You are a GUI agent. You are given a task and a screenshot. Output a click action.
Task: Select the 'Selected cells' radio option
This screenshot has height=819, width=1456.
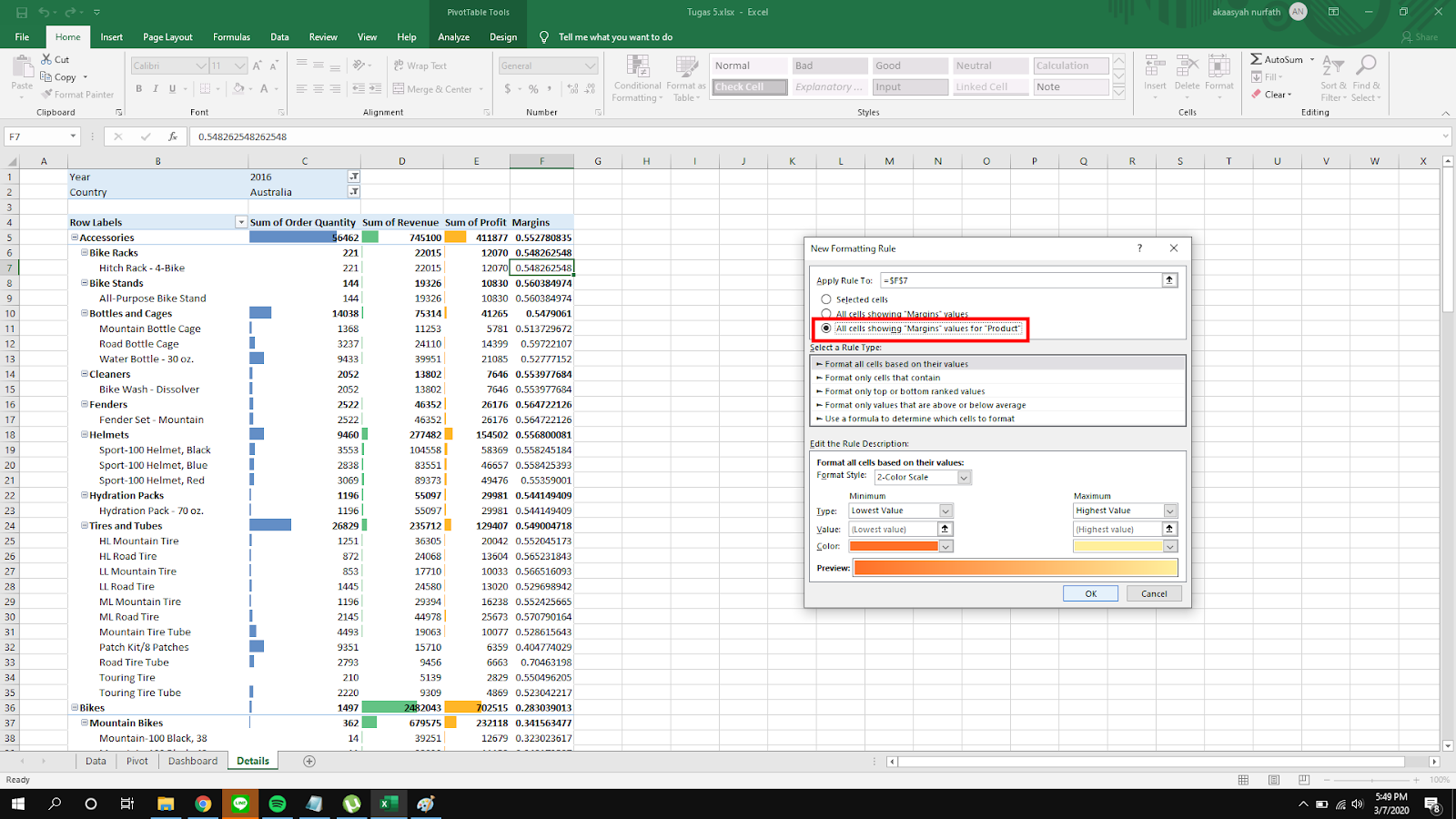[x=826, y=299]
